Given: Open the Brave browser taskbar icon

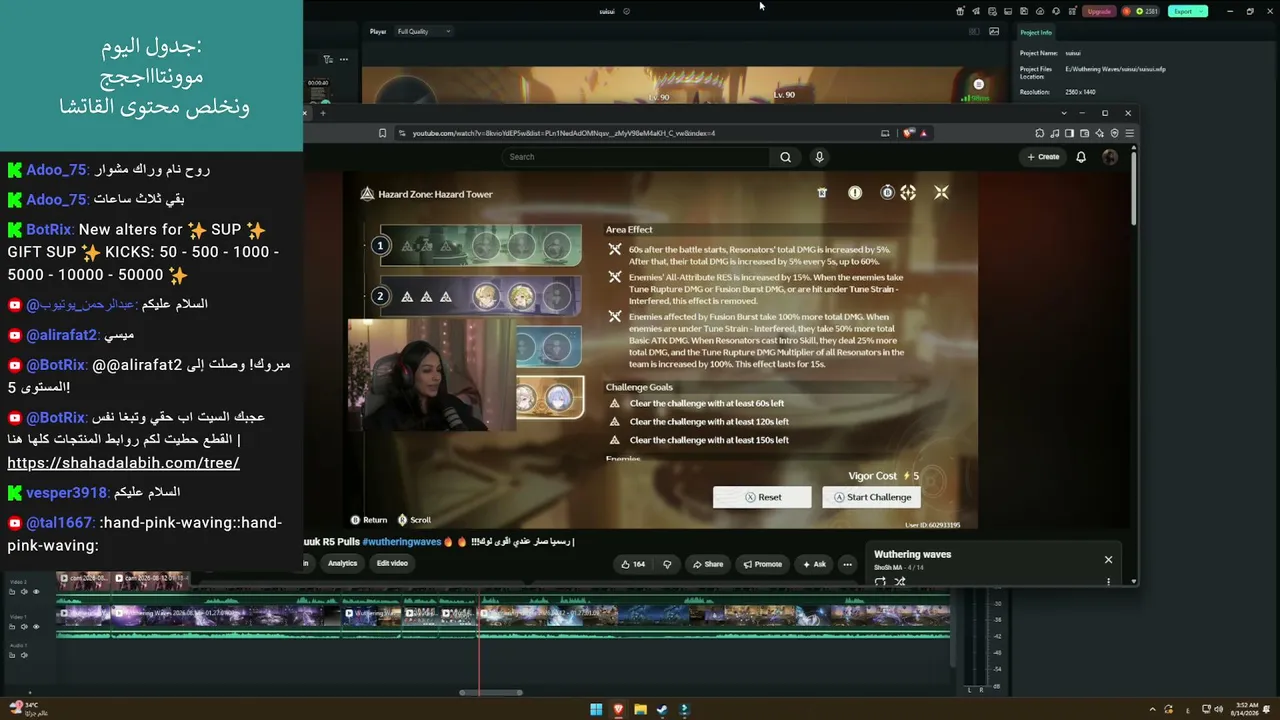Looking at the screenshot, I should 618,710.
